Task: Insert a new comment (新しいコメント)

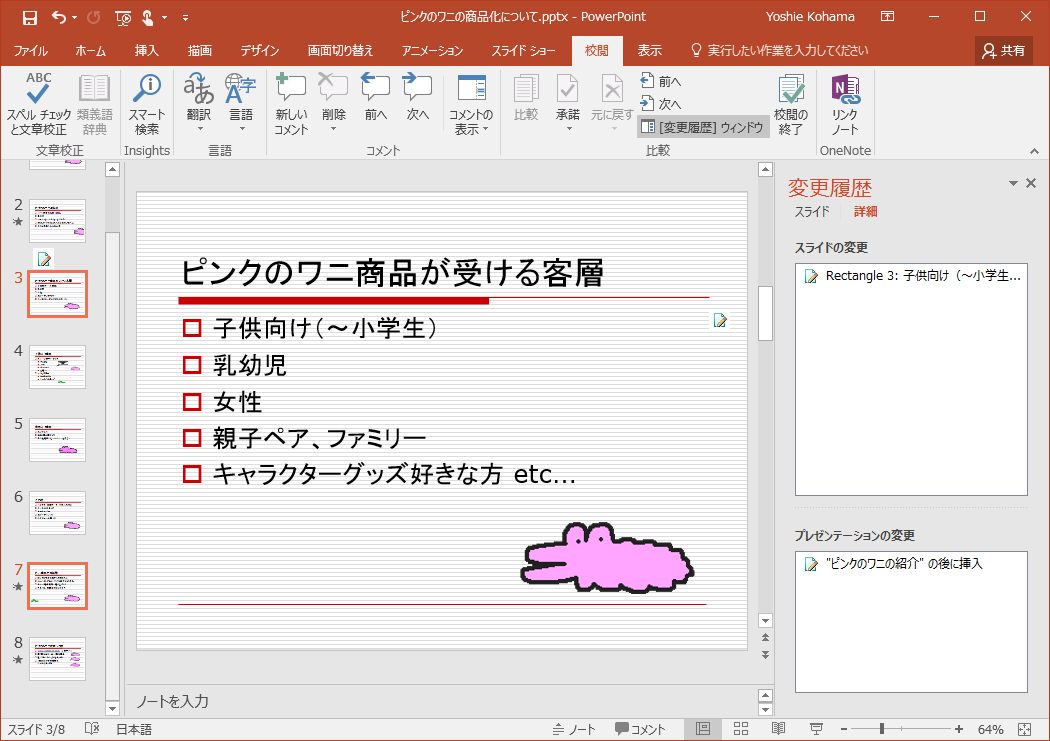Action: coord(291,104)
